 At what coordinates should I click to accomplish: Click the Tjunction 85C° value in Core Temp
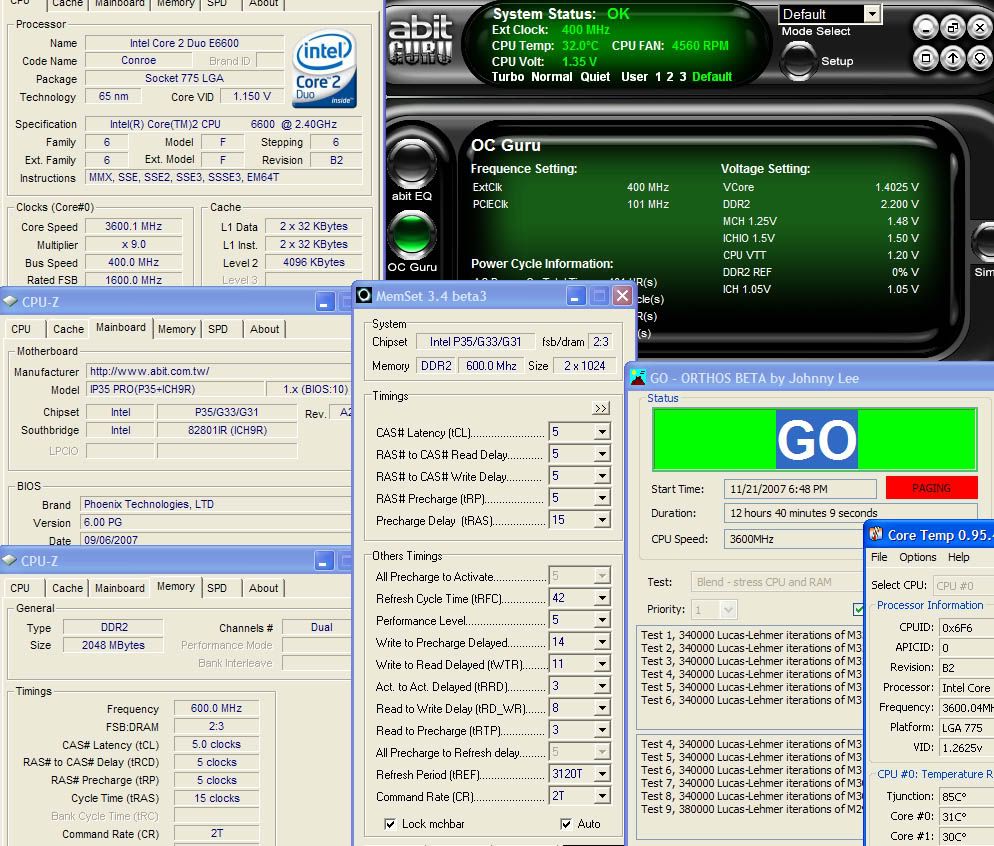tap(966, 797)
